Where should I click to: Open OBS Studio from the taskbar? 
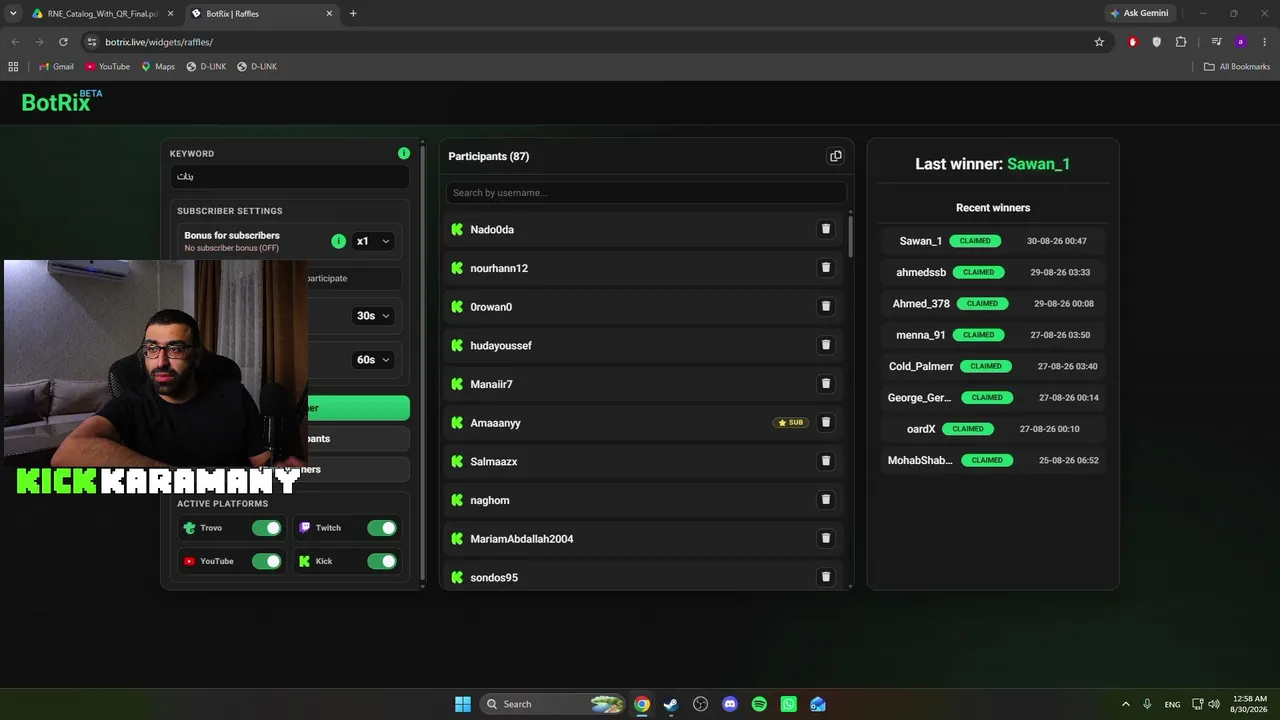(x=700, y=704)
